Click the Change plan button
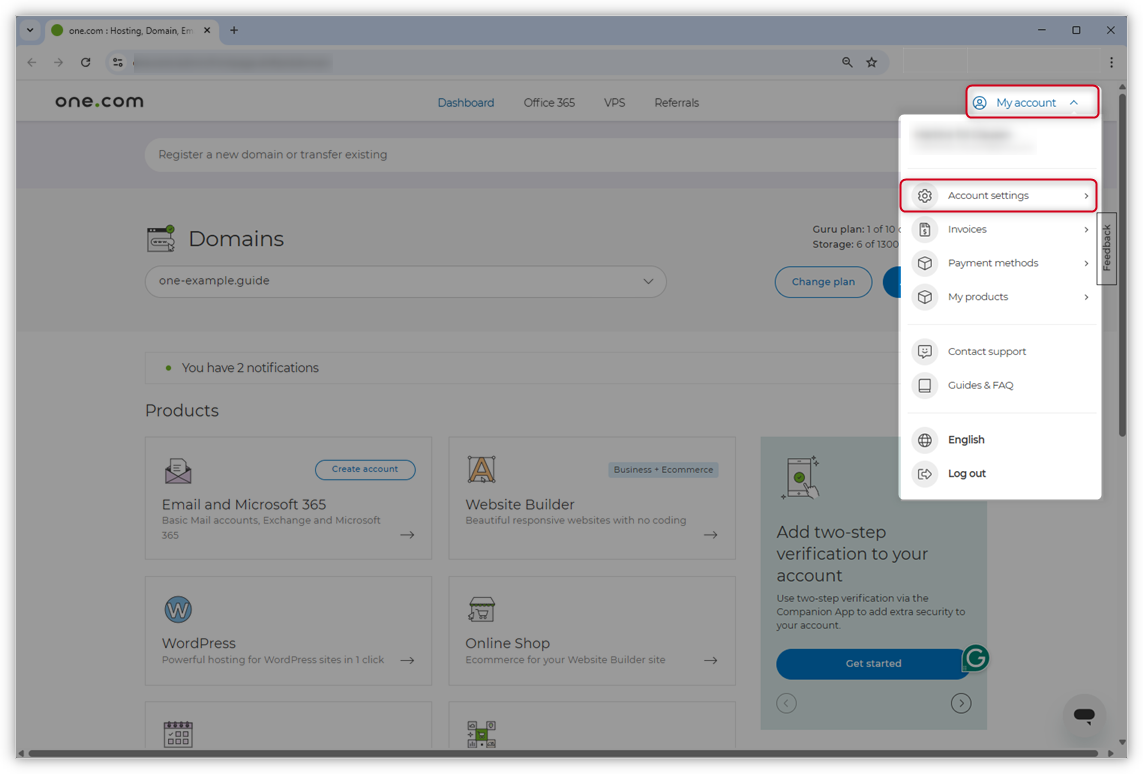Screen dimensions: 1143x774 823,281
